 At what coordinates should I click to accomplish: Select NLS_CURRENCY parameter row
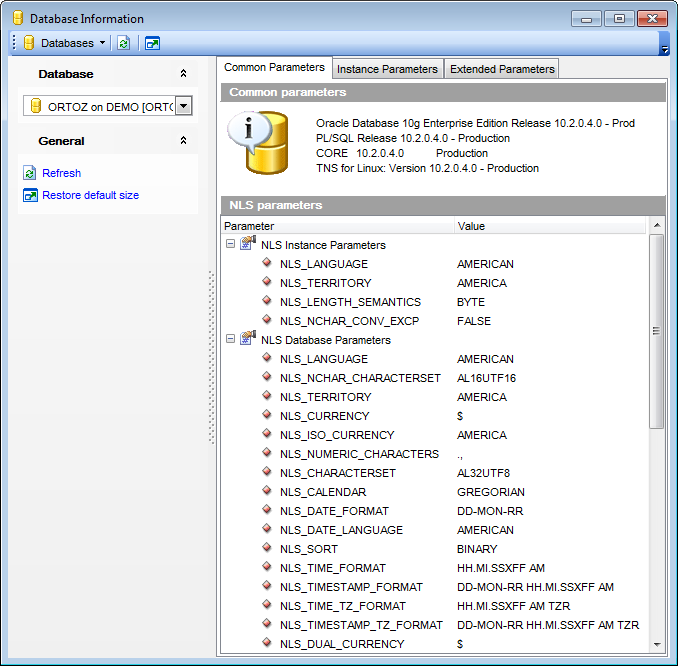(432, 416)
